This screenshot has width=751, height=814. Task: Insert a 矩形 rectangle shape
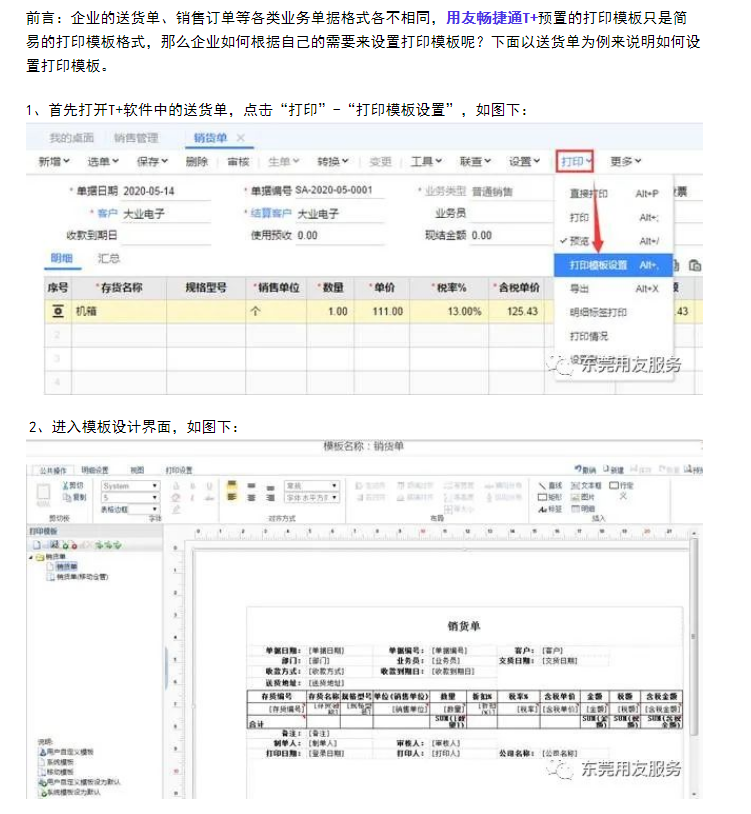click(550, 497)
